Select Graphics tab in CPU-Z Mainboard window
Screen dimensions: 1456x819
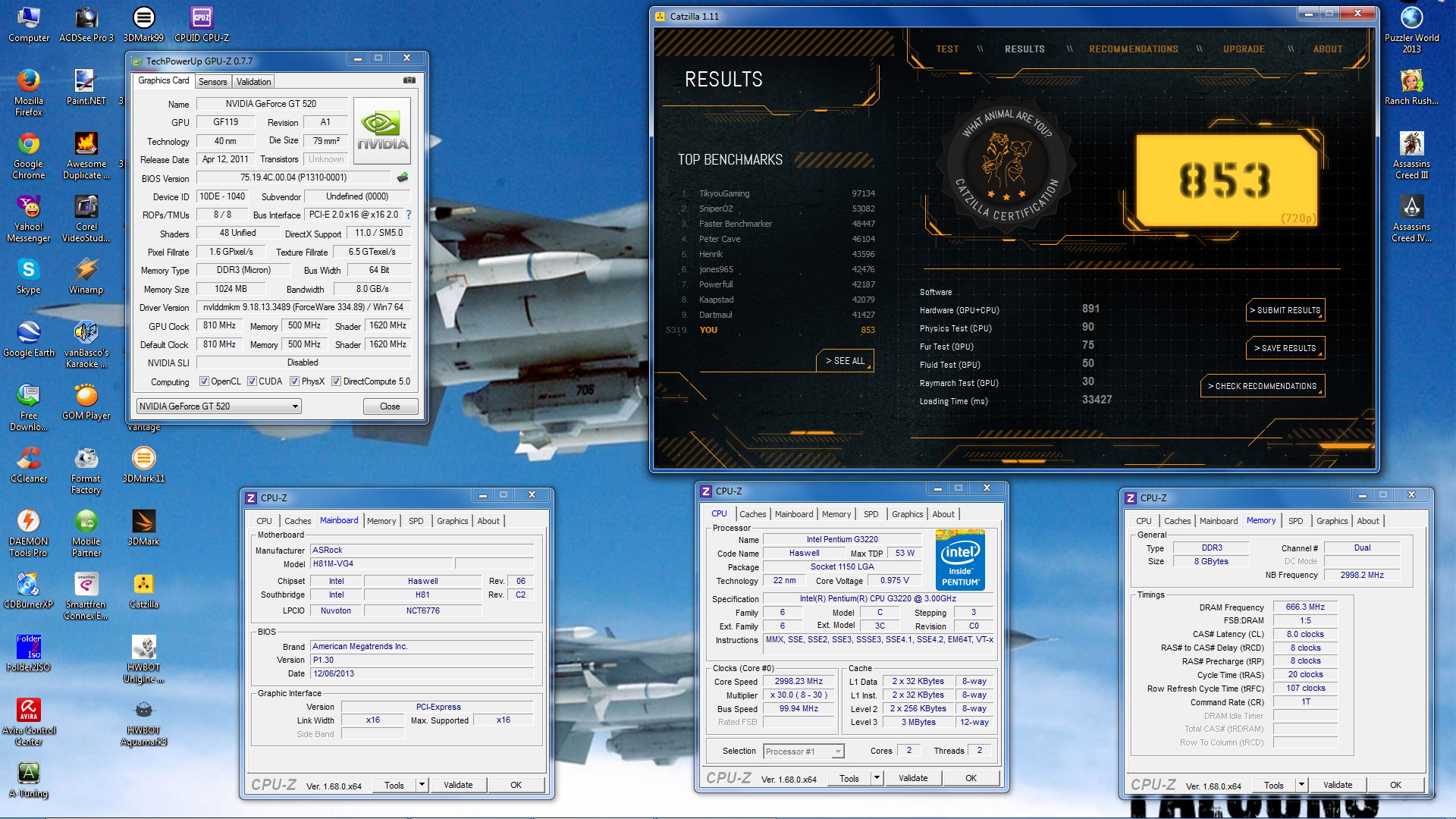point(453,521)
